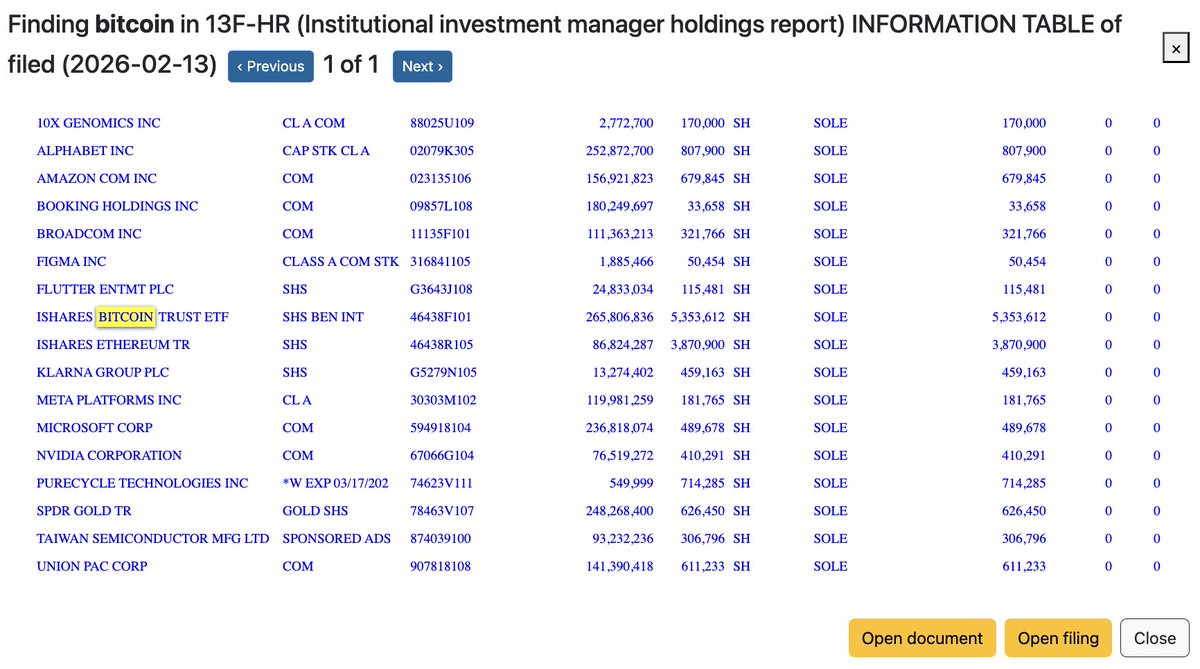This screenshot has width=1200, height=669.
Task: Close the dialog with the X icon
Action: [1174, 46]
